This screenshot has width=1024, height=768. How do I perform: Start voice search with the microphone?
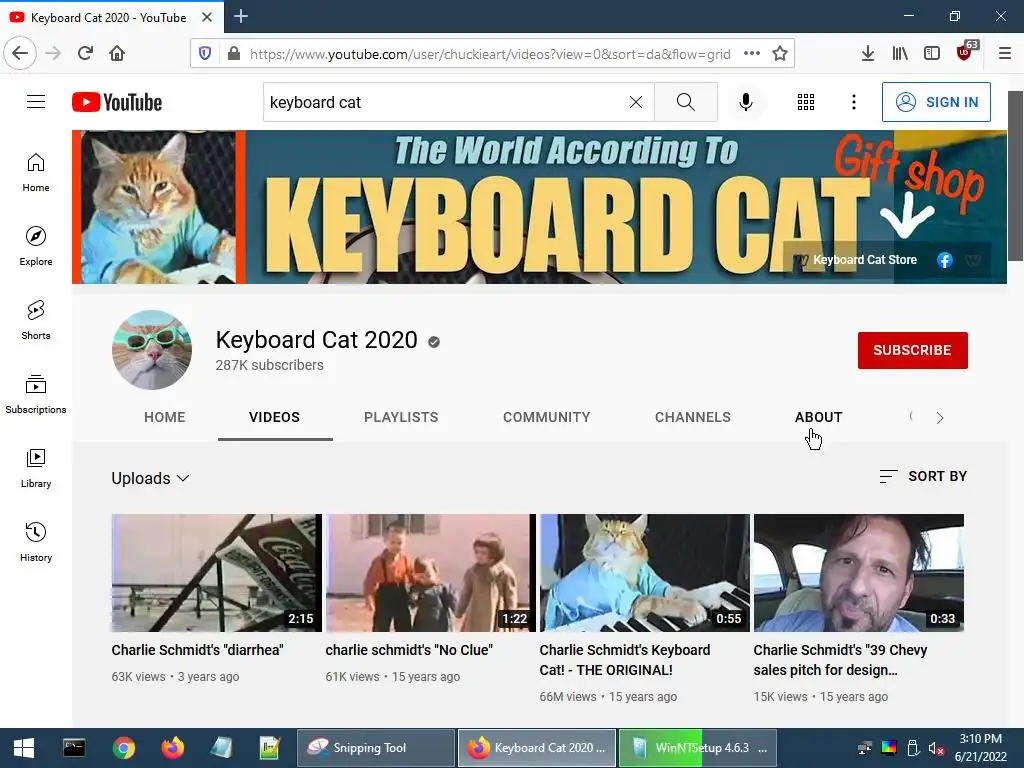coord(746,102)
